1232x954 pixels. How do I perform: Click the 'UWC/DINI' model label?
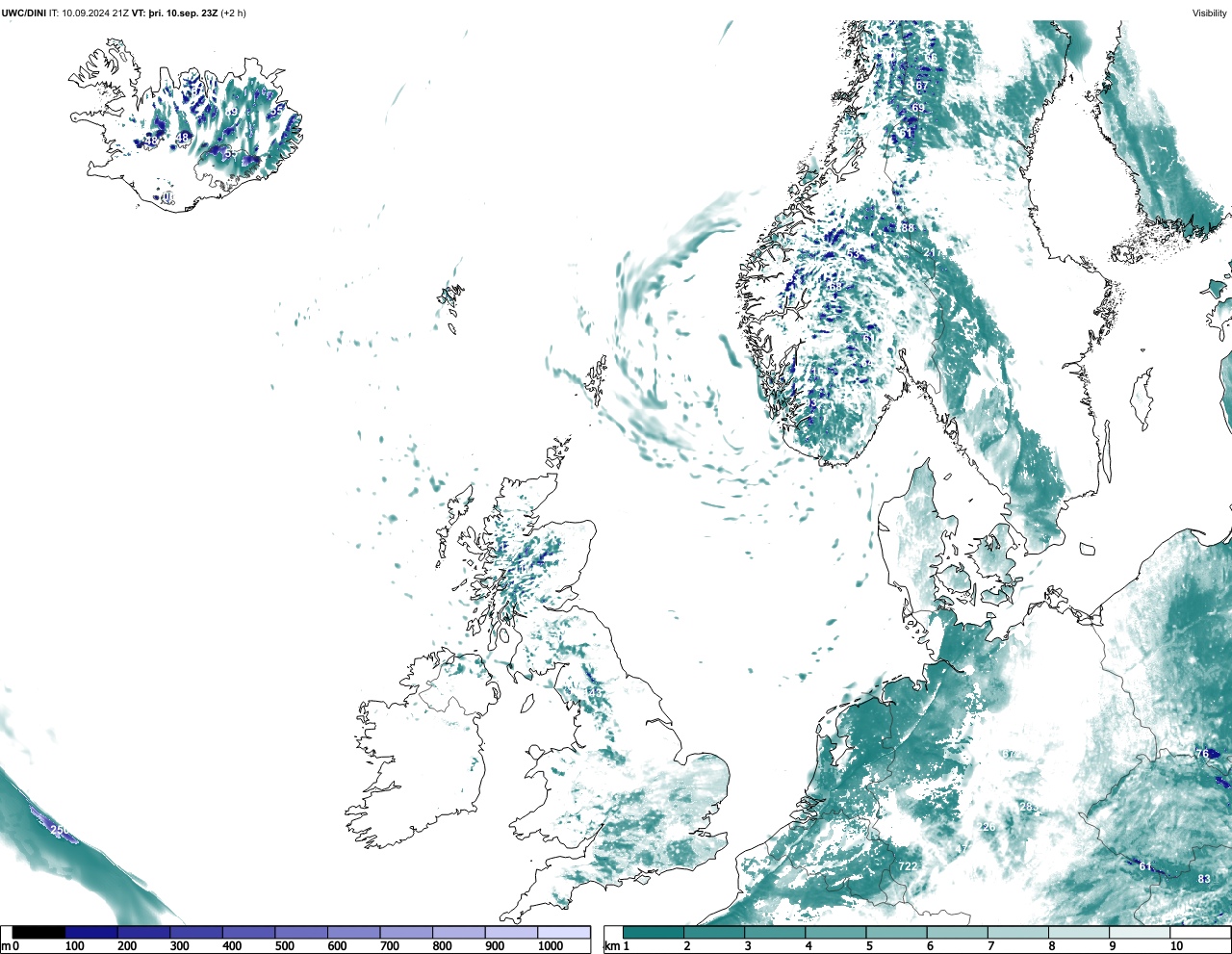(24, 13)
